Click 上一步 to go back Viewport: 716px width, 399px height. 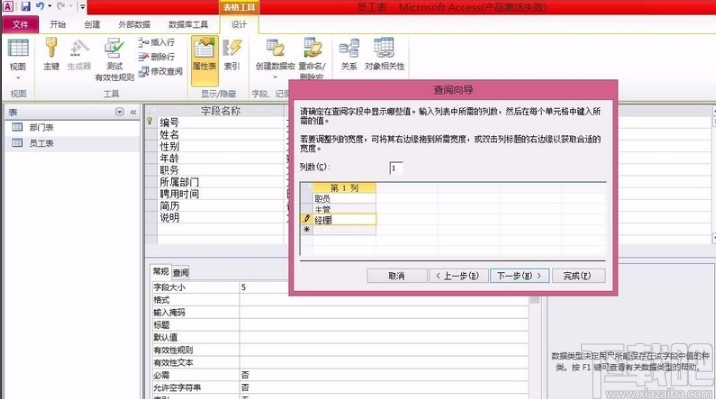458,276
